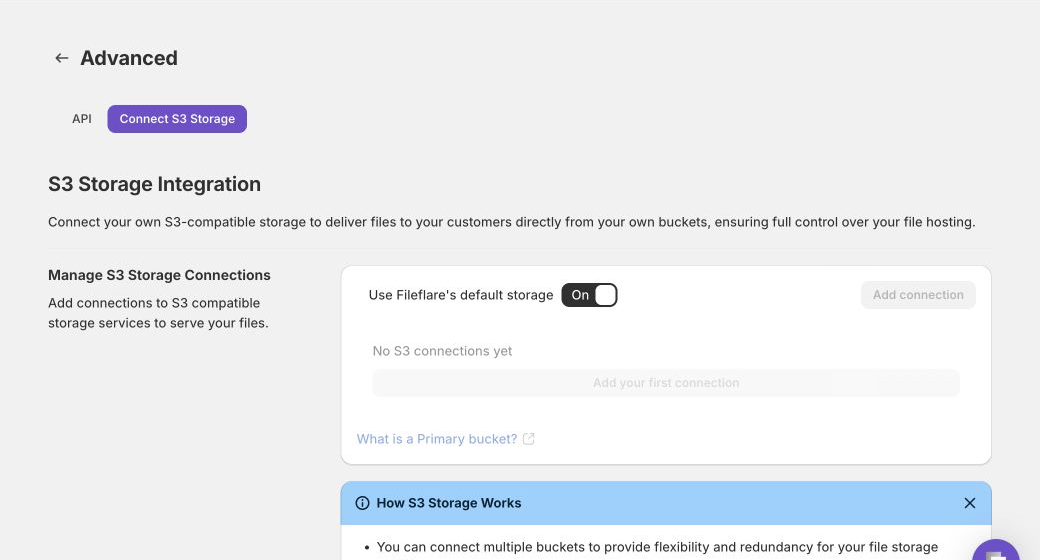Image resolution: width=1040 pixels, height=560 pixels.
Task: Click the Use Fileflare's default storage label
Action: (461, 295)
